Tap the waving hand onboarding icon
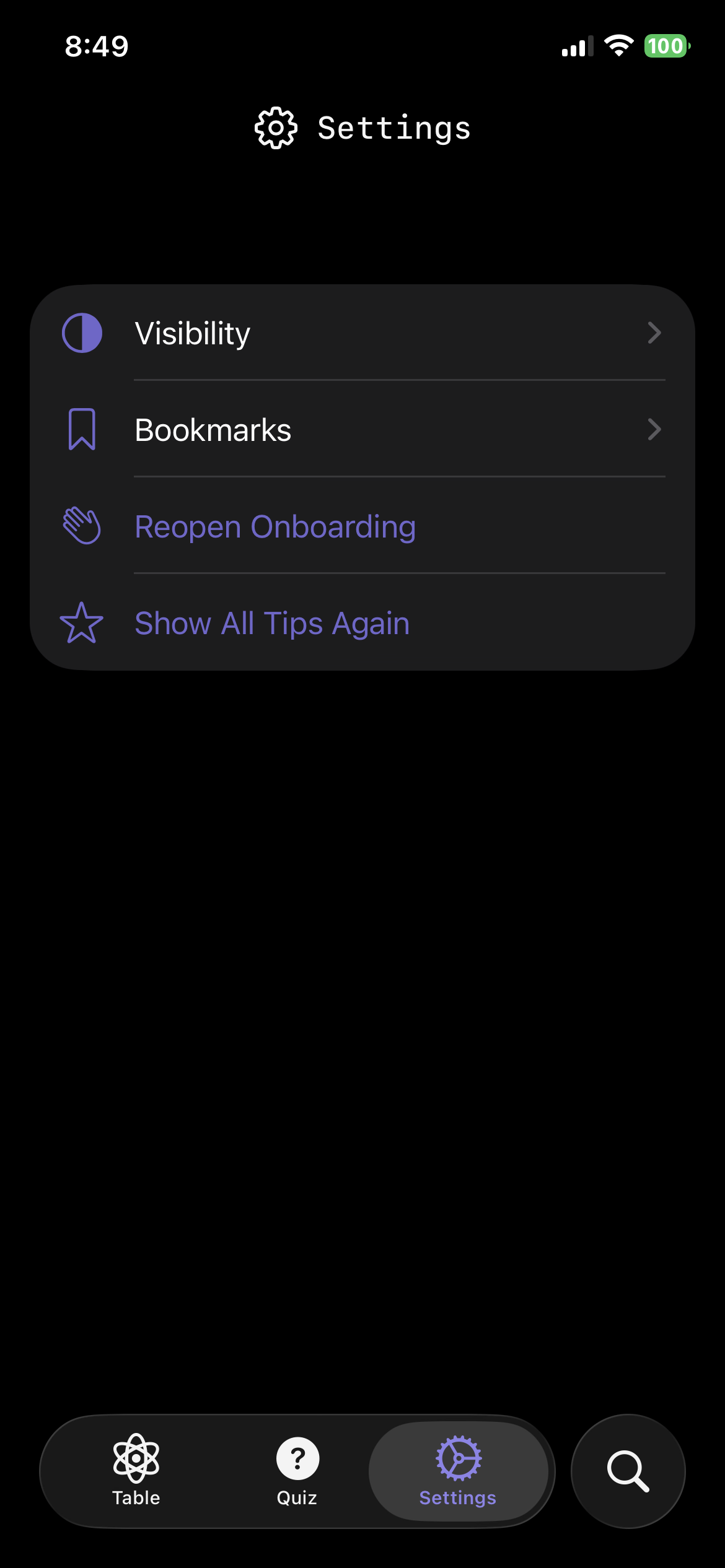 [82, 526]
